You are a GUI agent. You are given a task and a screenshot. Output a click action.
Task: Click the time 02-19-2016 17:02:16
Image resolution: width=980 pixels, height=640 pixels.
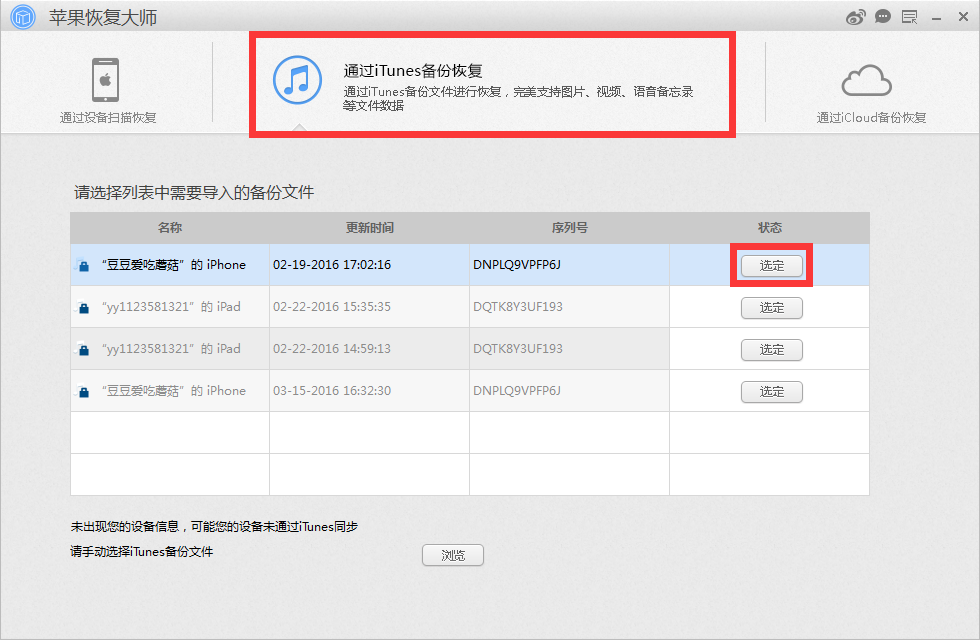click(332, 265)
